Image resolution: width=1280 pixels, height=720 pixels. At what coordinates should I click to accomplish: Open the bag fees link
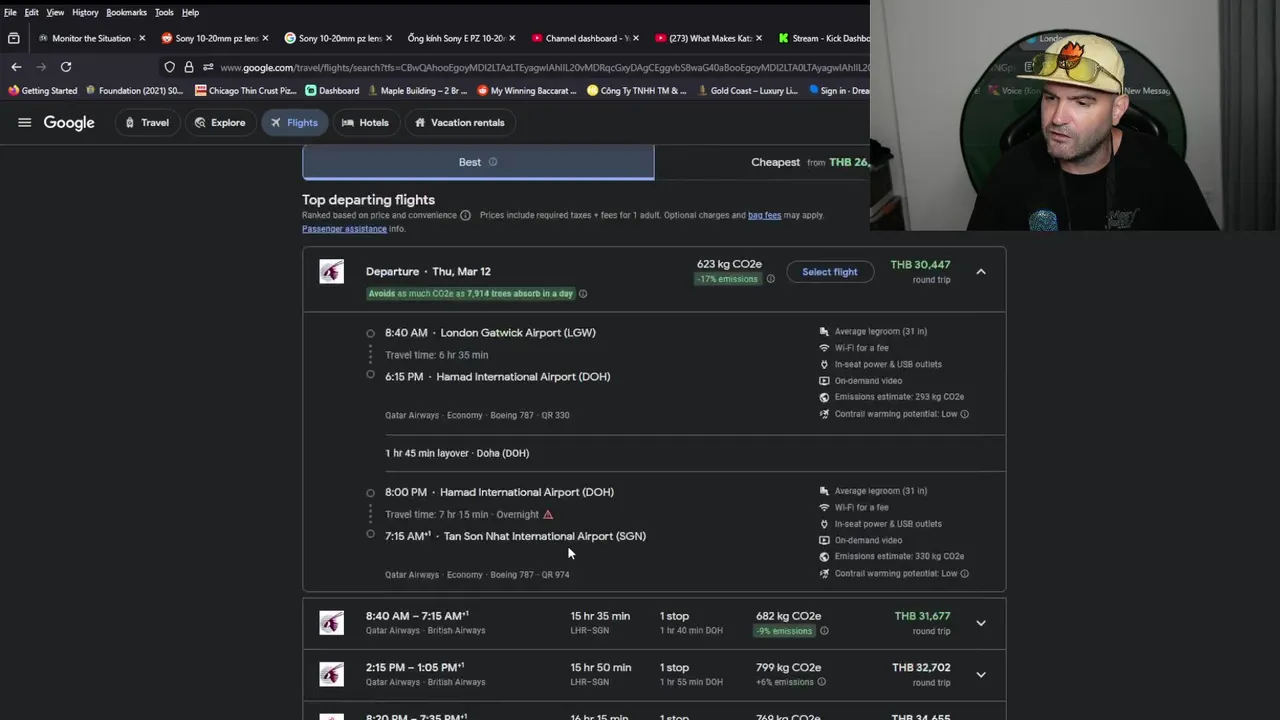coord(764,215)
